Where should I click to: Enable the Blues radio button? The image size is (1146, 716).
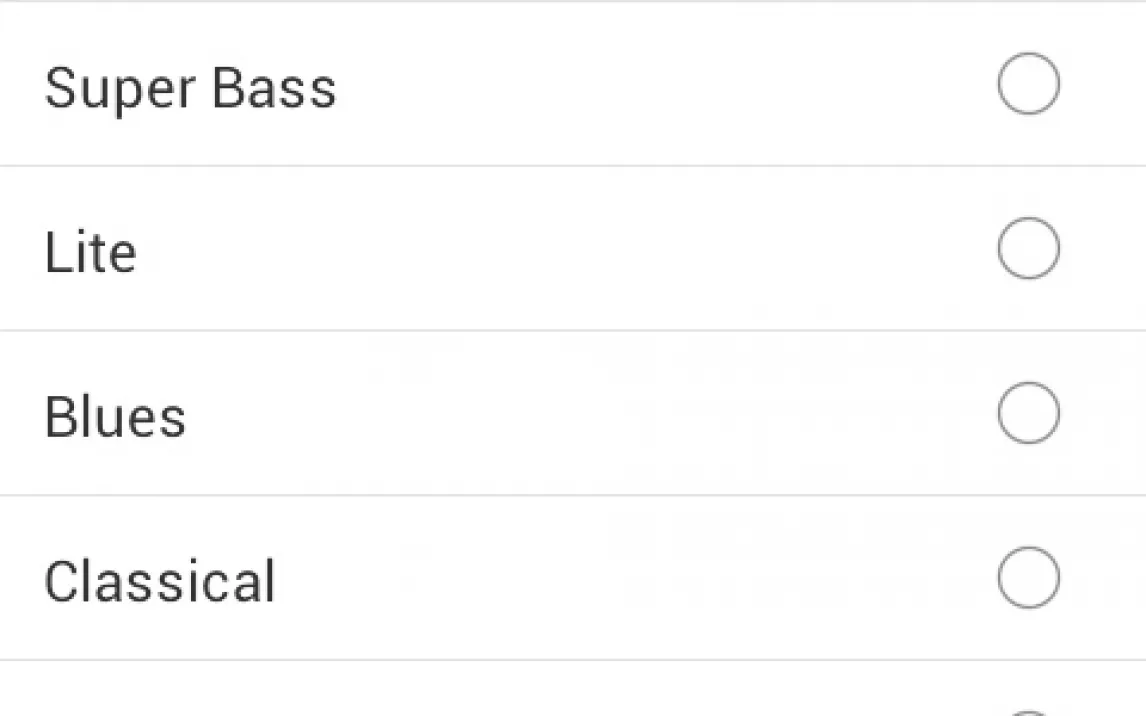[x=1028, y=414]
